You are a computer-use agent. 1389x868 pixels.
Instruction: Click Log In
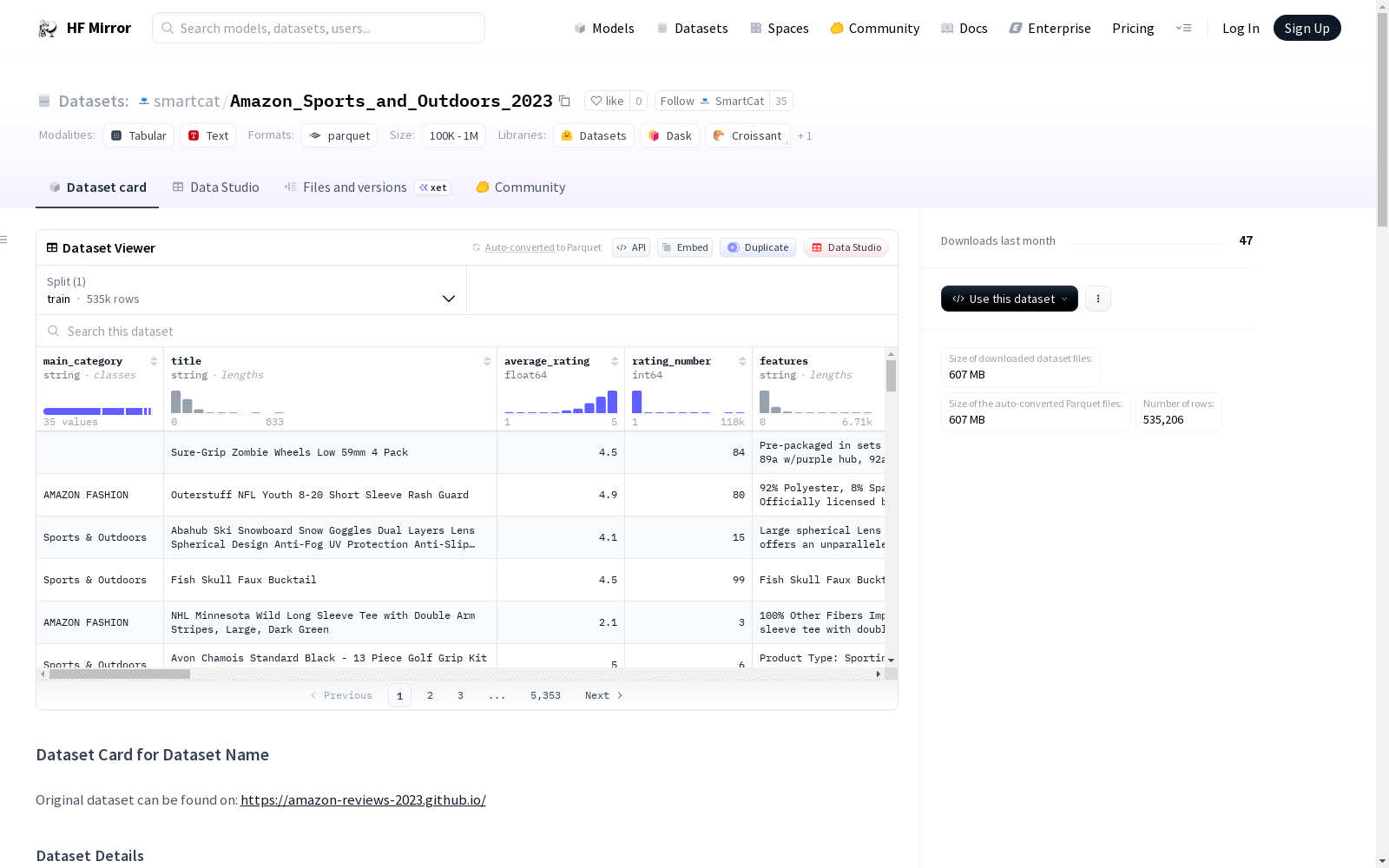(1241, 28)
